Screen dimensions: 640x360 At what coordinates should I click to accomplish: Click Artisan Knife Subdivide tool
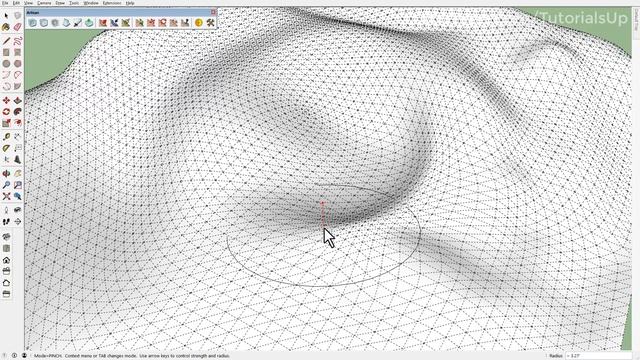click(x=78, y=23)
